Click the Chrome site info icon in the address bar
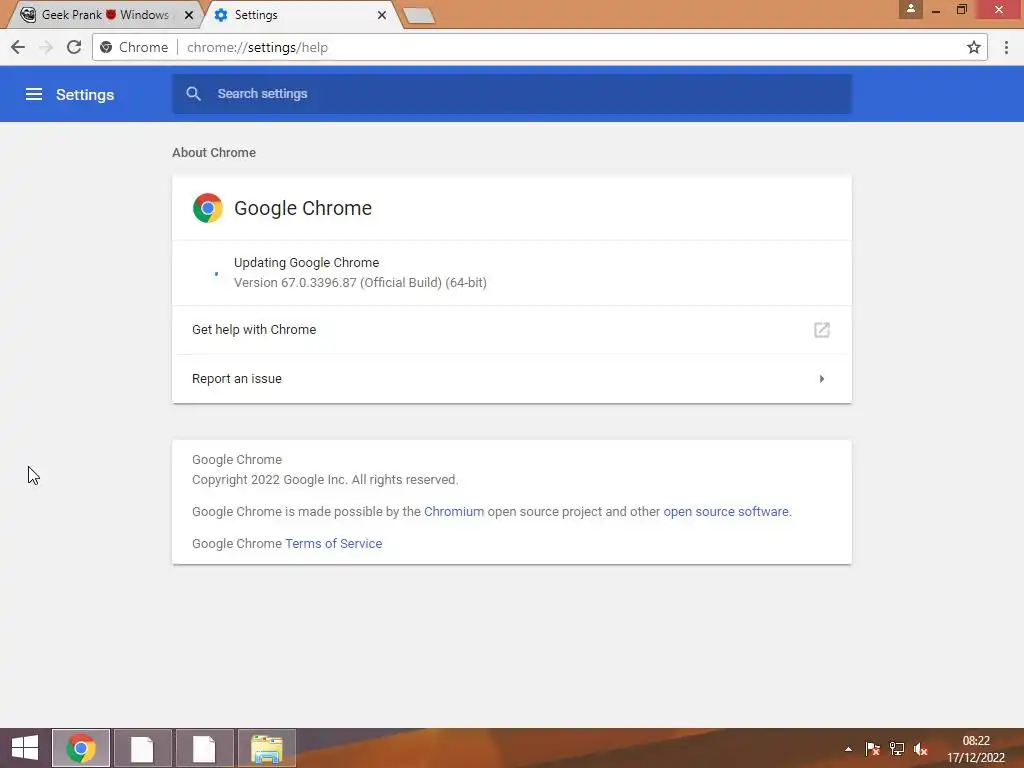 click(x=106, y=47)
